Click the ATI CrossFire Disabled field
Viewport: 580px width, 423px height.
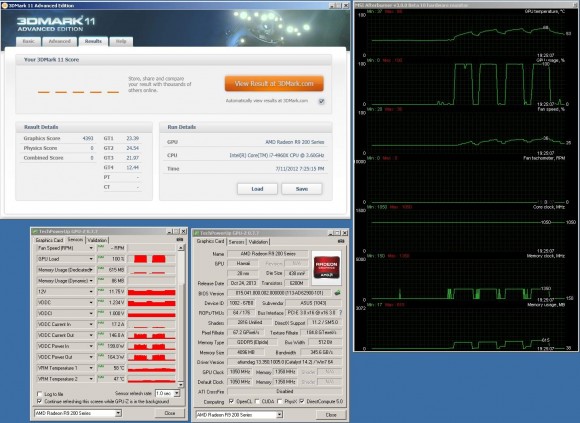point(284,391)
